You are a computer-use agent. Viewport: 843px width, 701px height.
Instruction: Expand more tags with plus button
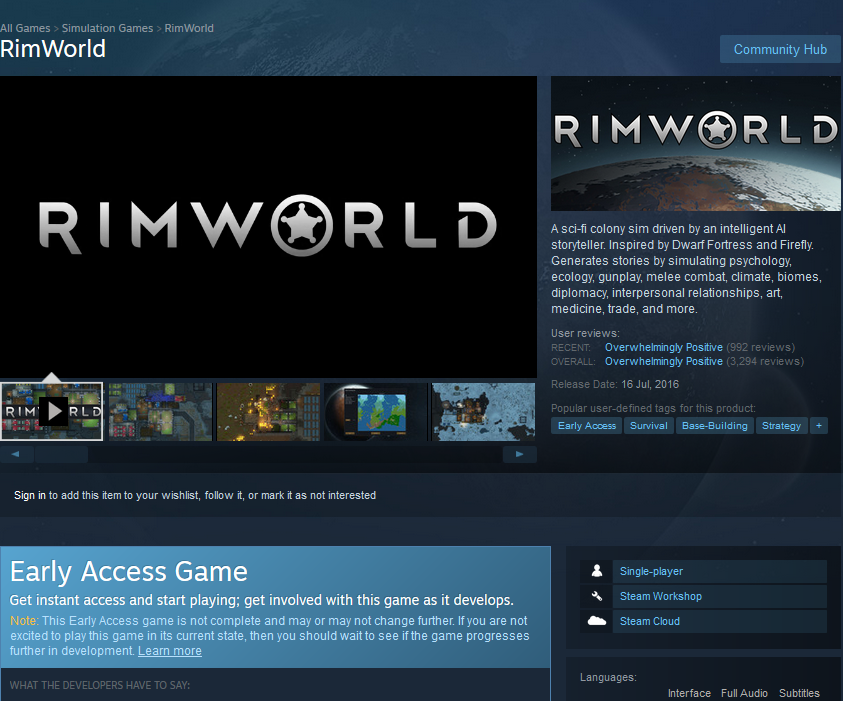(819, 426)
